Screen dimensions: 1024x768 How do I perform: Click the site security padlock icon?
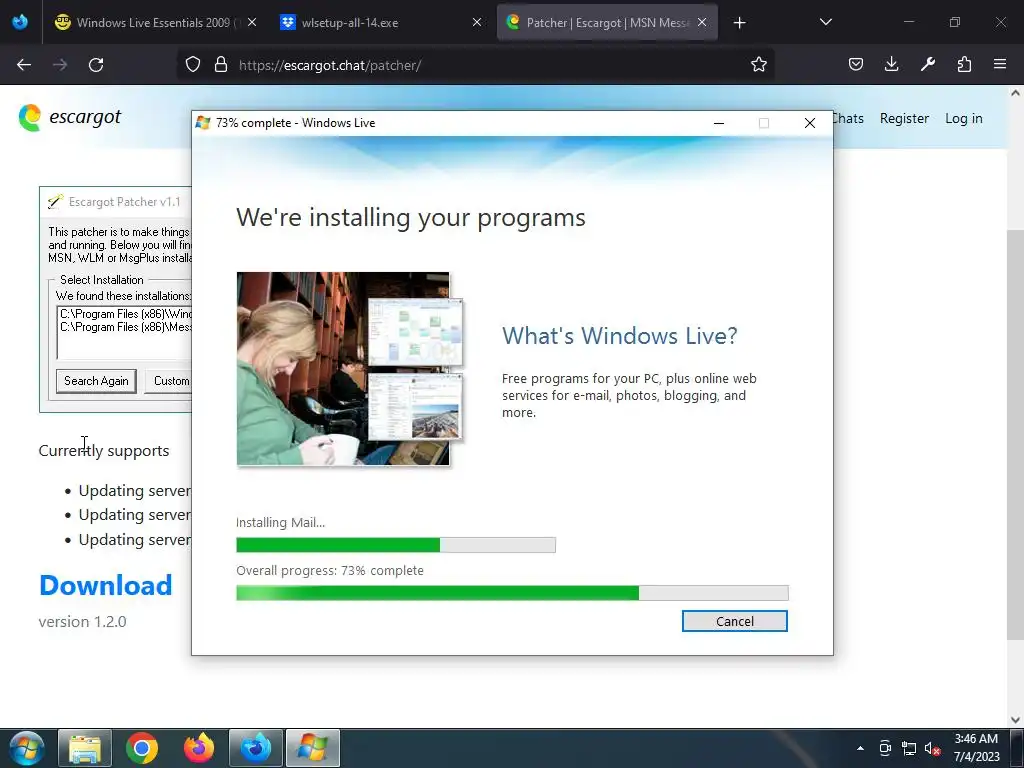tap(221, 65)
